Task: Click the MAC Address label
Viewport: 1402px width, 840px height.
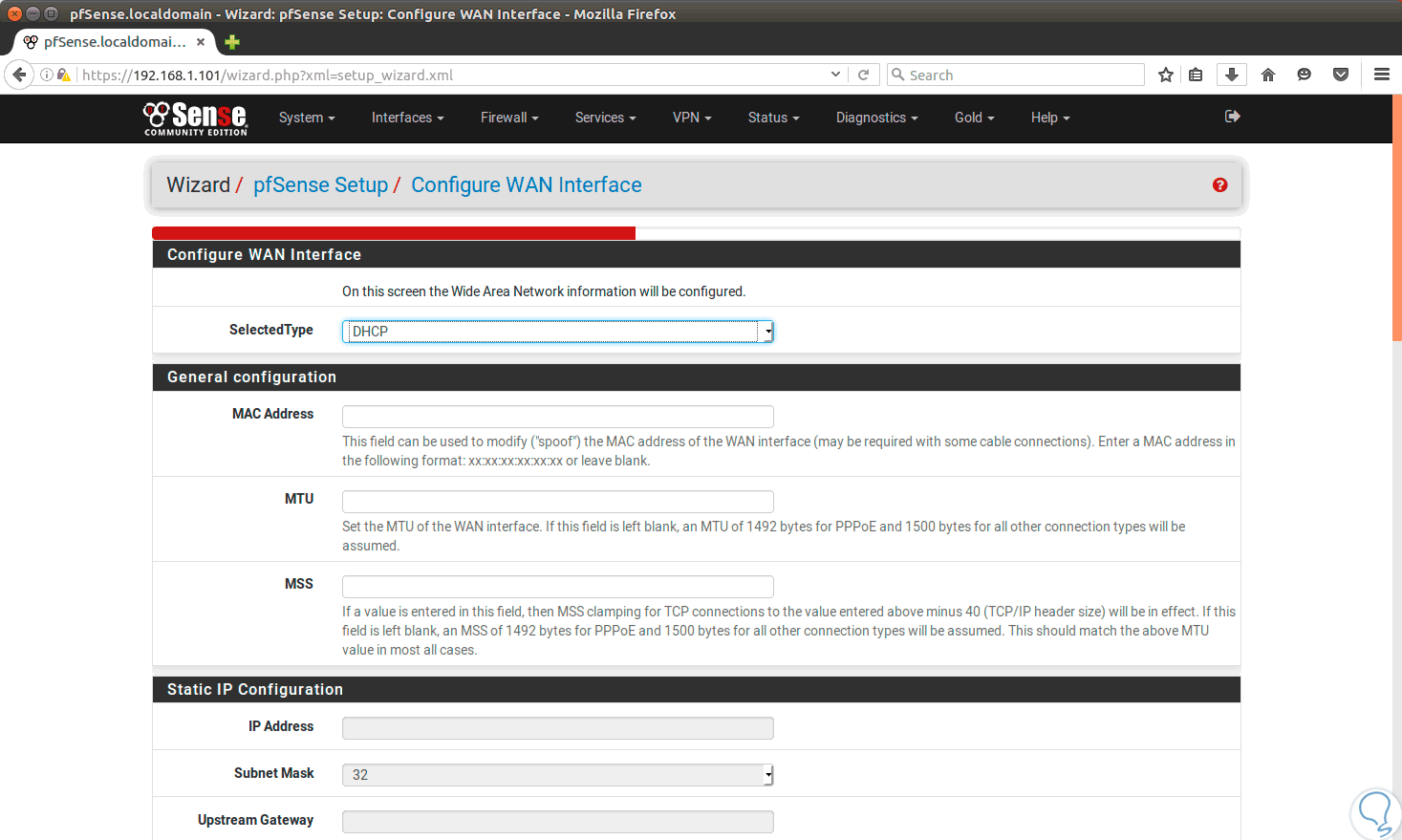Action: 273,414
